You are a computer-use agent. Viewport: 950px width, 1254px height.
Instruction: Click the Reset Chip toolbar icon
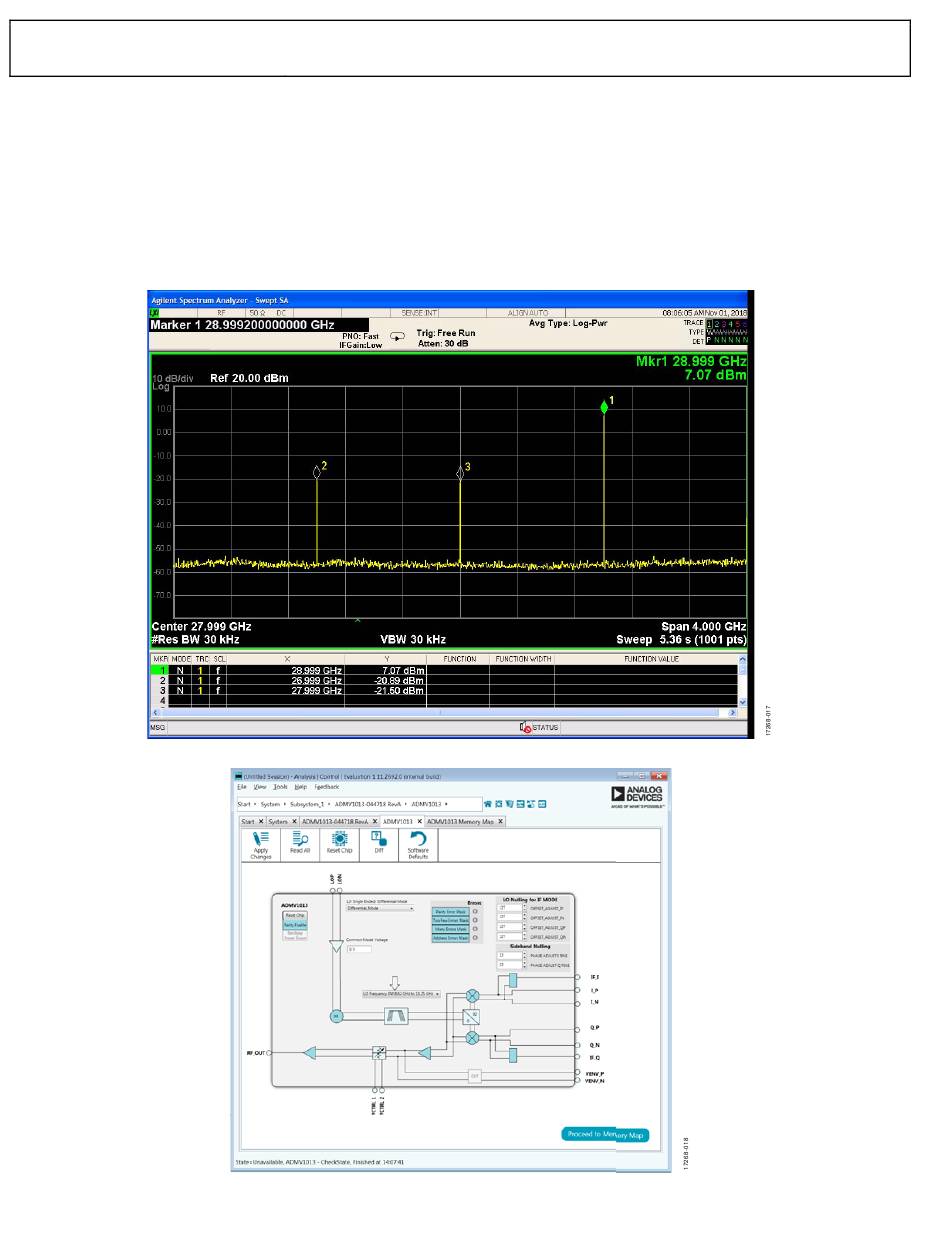click(x=339, y=845)
